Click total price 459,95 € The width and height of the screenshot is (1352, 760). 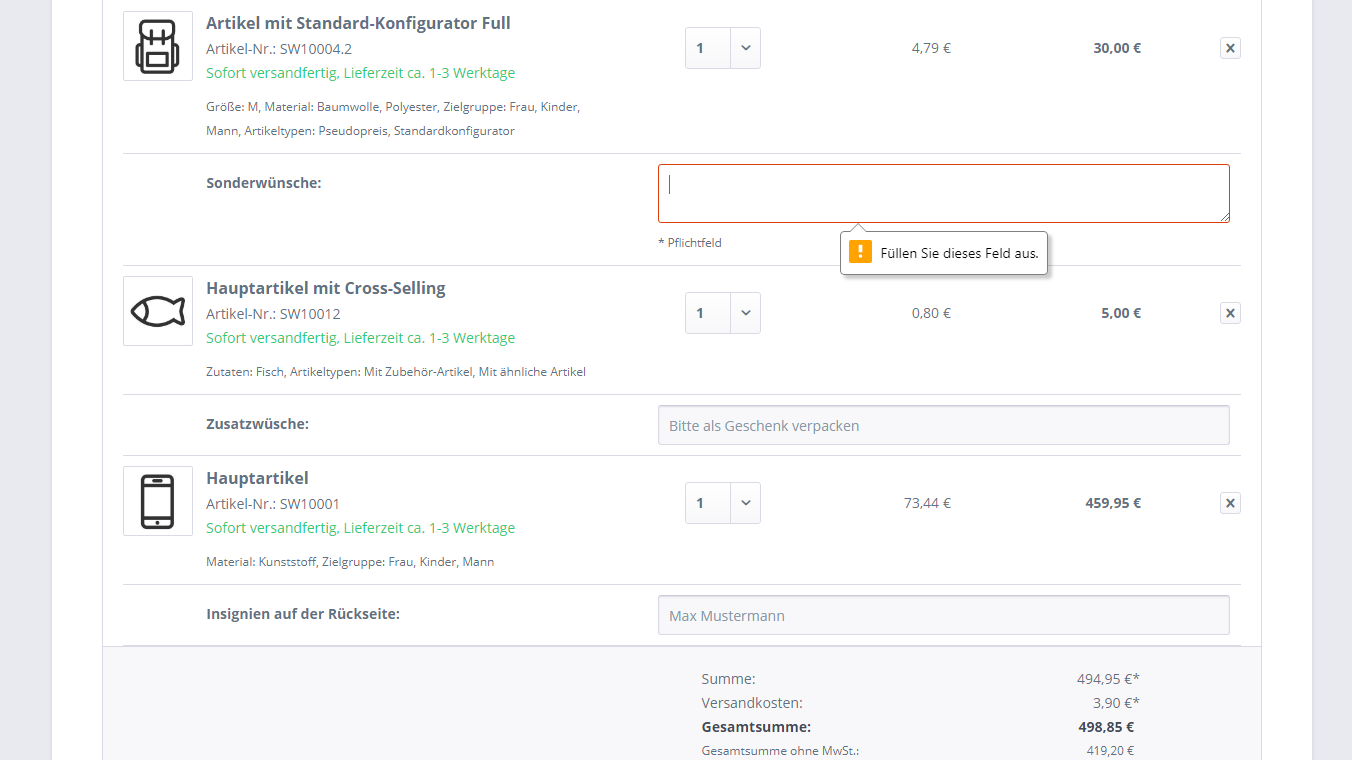pyautogui.click(x=1113, y=503)
